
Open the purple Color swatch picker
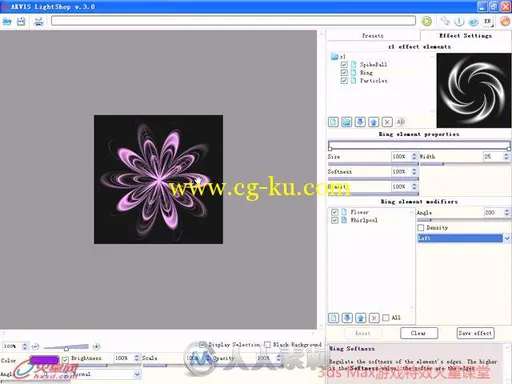tap(44, 359)
